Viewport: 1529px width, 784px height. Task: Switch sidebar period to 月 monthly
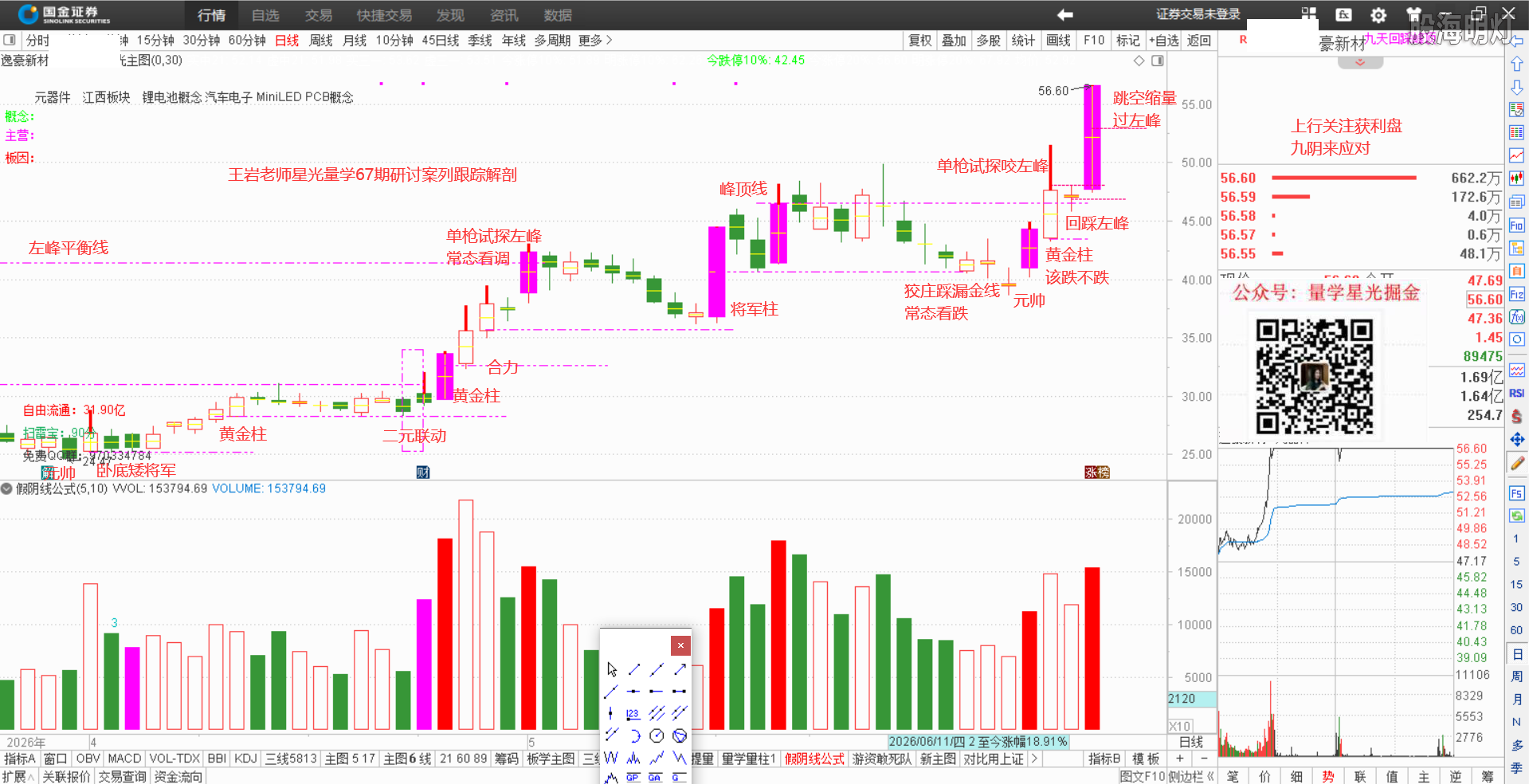(1516, 700)
